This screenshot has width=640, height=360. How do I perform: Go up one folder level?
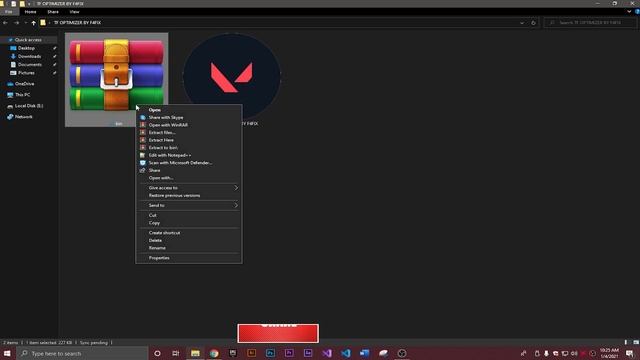[33, 23]
